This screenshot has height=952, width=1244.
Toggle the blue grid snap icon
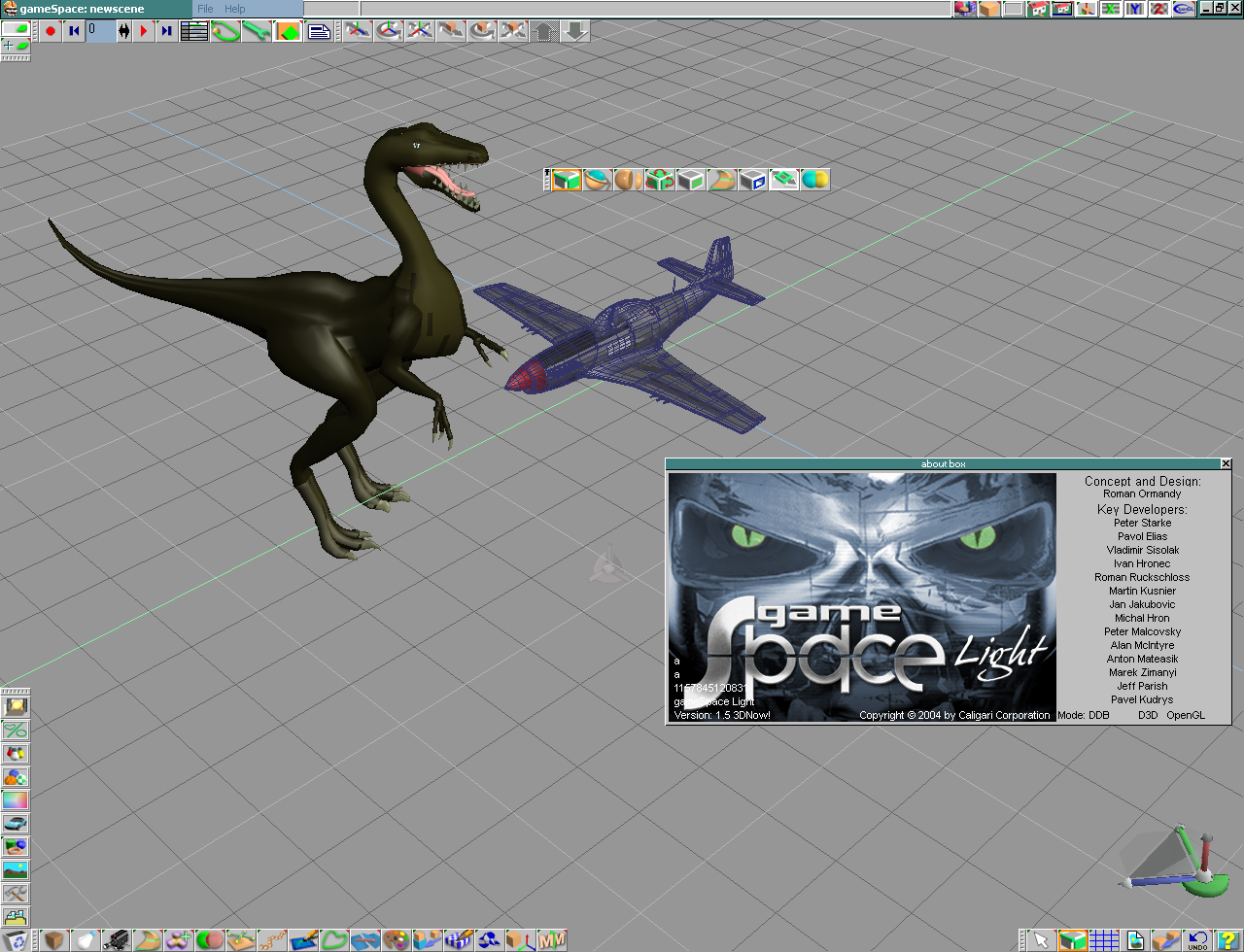(1104, 940)
